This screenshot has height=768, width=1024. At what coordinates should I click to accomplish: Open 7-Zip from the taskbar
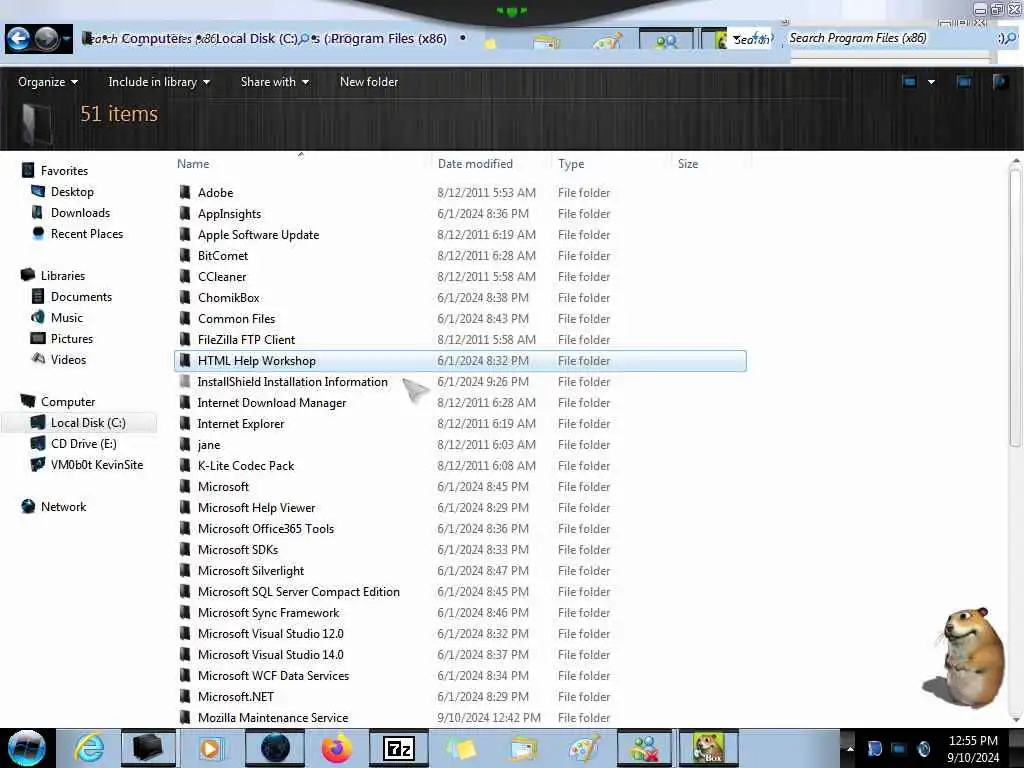pos(398,748)
